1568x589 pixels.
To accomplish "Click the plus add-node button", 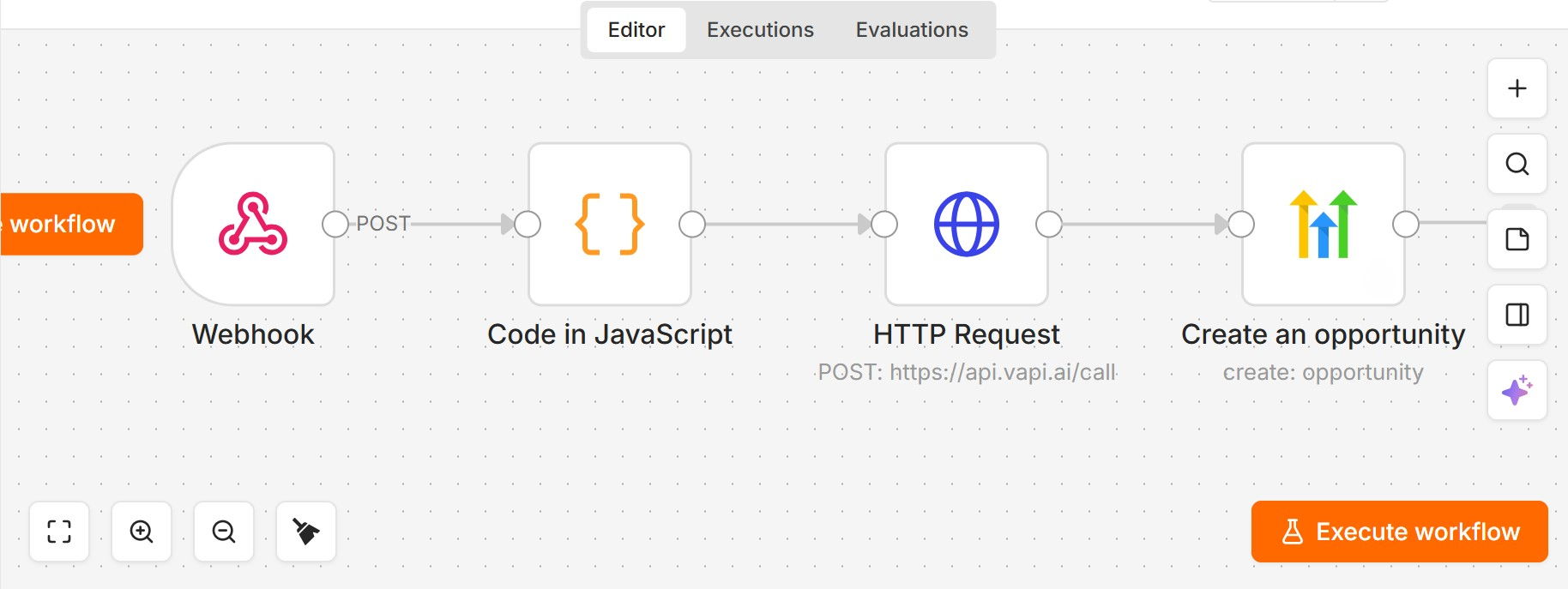I will pos(1517,88).
